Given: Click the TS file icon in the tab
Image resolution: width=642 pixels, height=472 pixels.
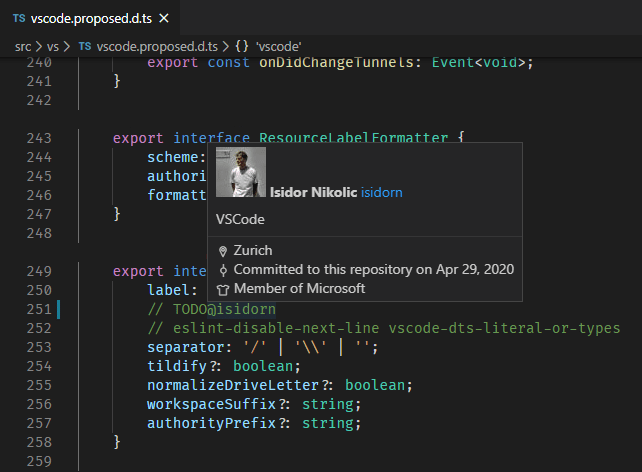Looking at the screenshot, I should point(19,19).
